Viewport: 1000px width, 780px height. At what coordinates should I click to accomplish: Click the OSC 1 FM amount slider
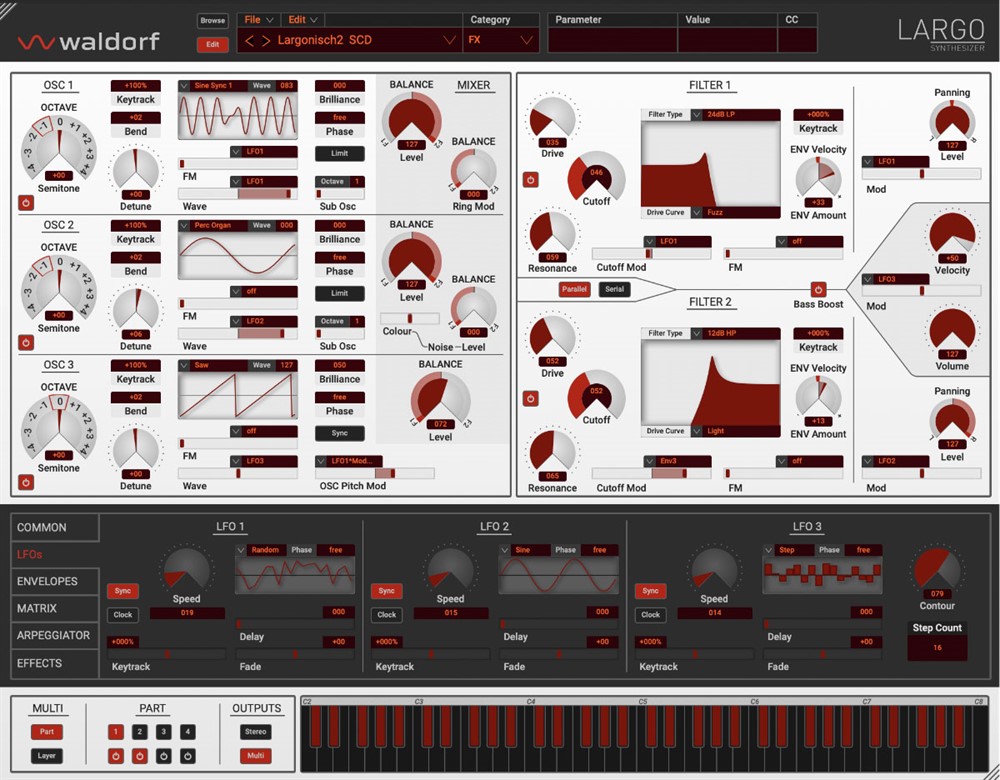[x=238, y=164]
